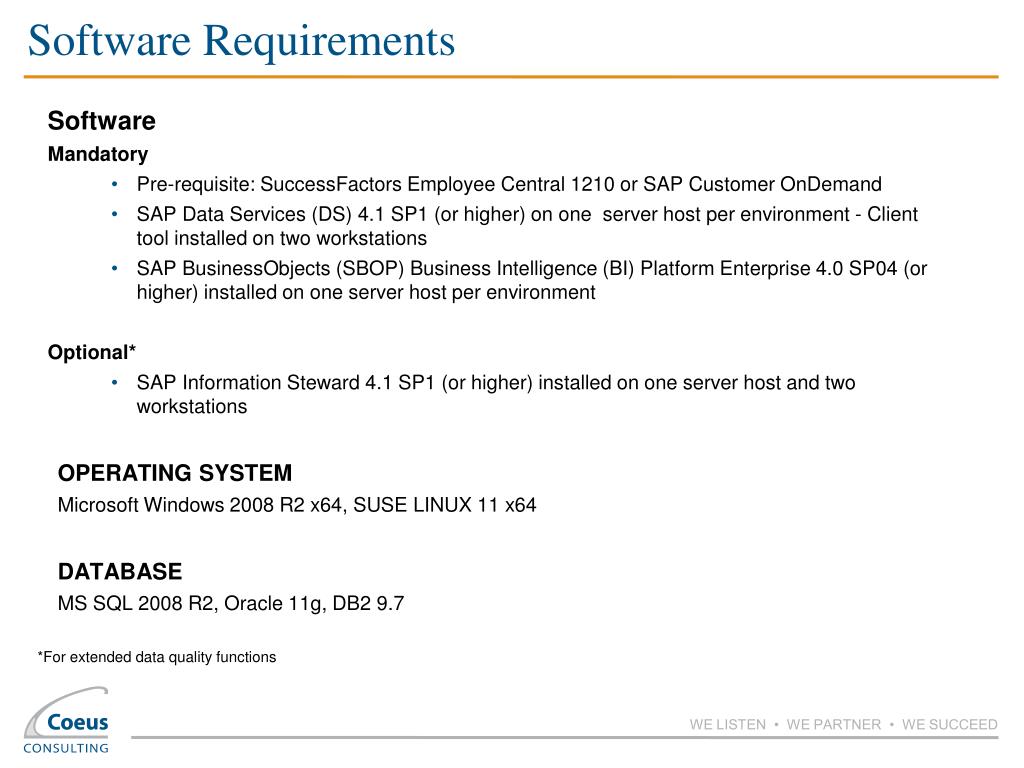Click the '*For extended data quality functions' footnote
Image resolution: width=1024 pixels, height=768 pixels.
(x=157, y=657)
